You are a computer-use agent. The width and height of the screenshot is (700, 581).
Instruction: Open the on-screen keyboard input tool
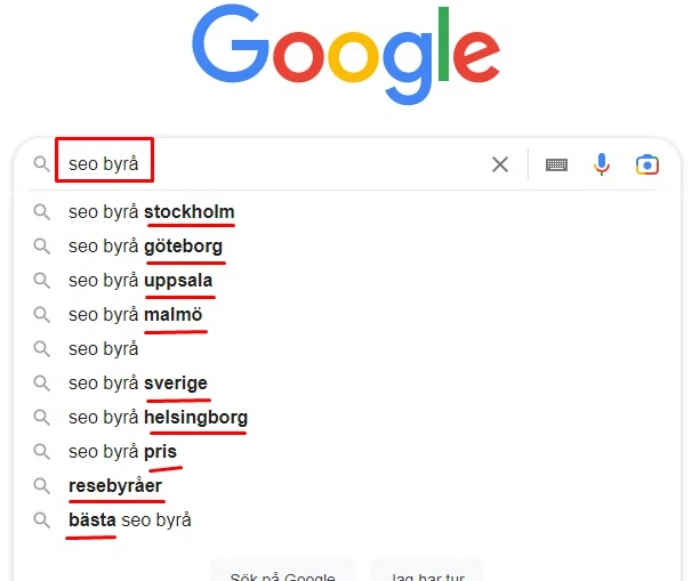[x=556, y=165]
